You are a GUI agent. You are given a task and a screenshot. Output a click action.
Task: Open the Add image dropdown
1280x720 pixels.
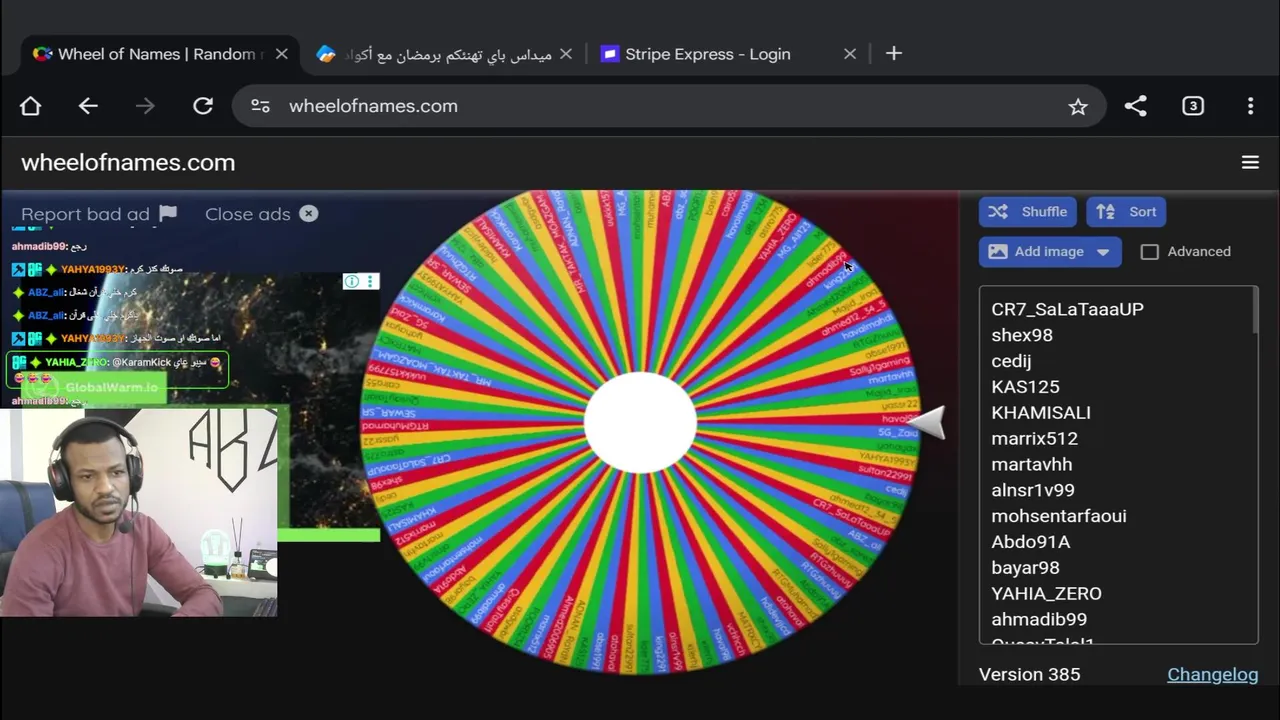pyautogui.click(x=1050, y=252)
